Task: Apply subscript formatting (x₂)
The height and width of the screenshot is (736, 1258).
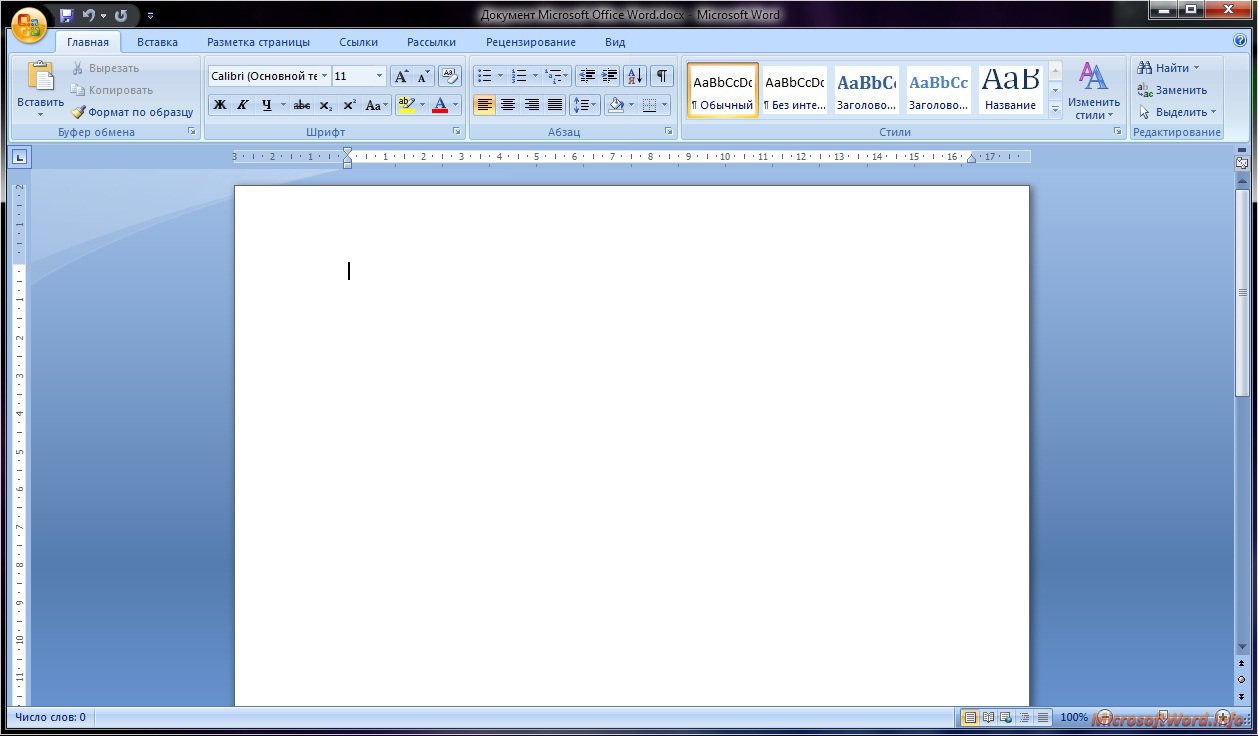Action: [326, 105]
